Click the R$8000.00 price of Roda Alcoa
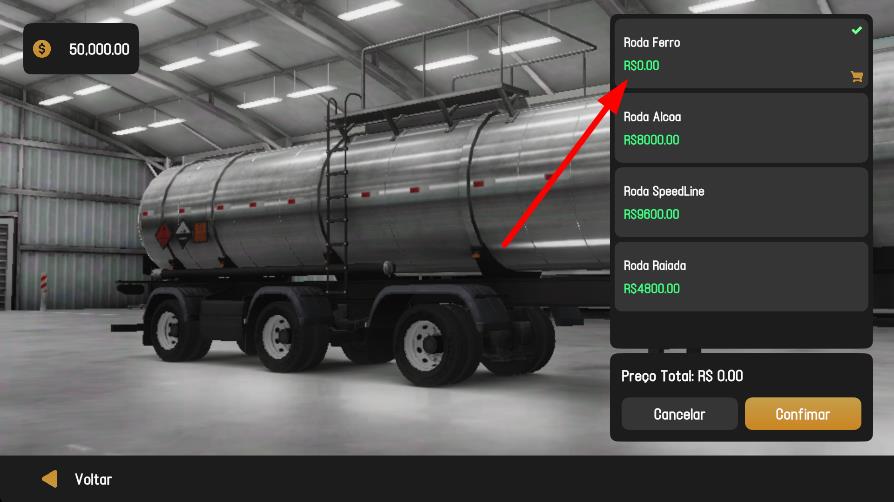The image size is (894, 502). [651, 140]
